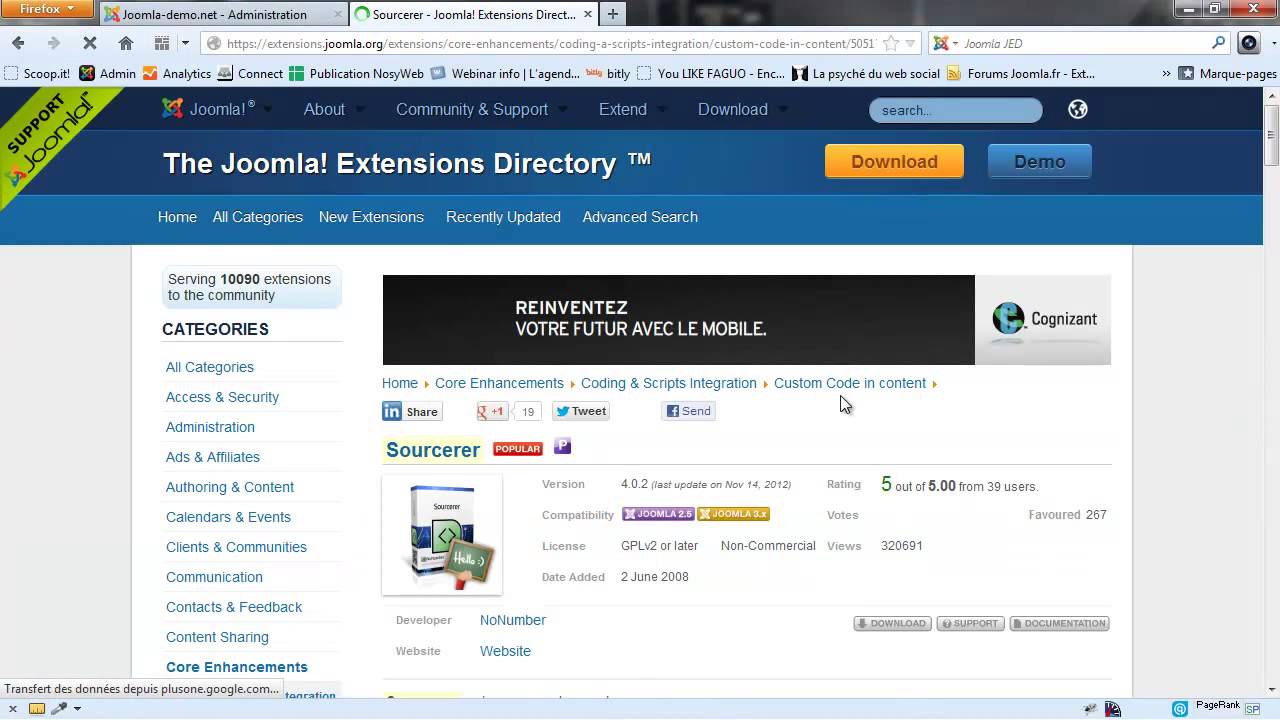Open the Access & Security category
Image resolution: width=1280 pixels, height=720 pixels.
[x=222, y=397]
